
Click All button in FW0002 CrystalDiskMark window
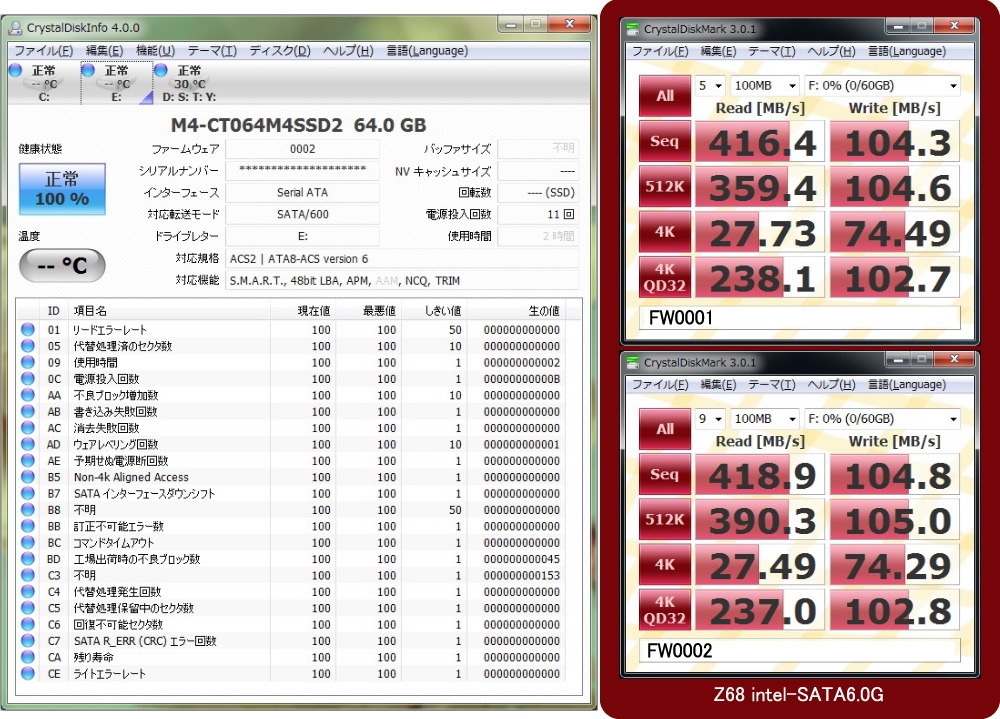tap(665, 429)
